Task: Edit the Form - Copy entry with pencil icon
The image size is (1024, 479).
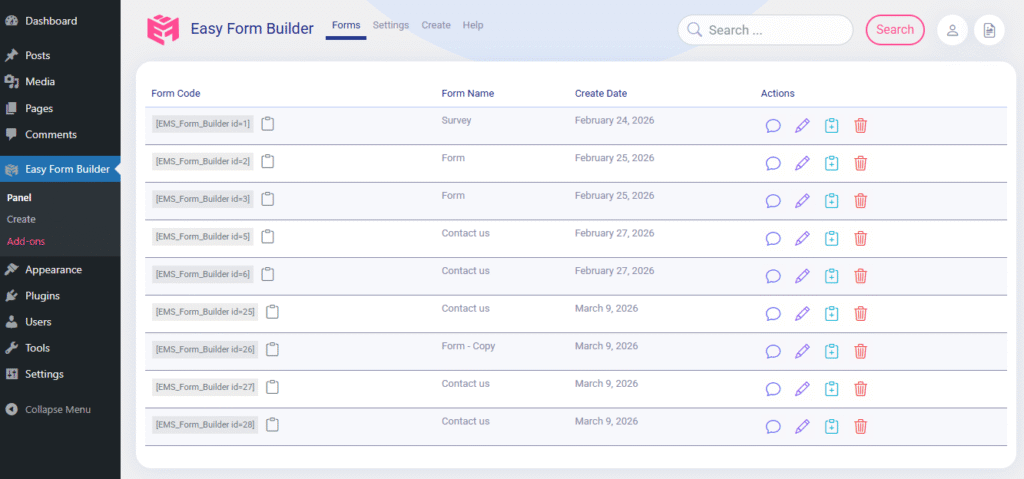Action: coord(801,351)
